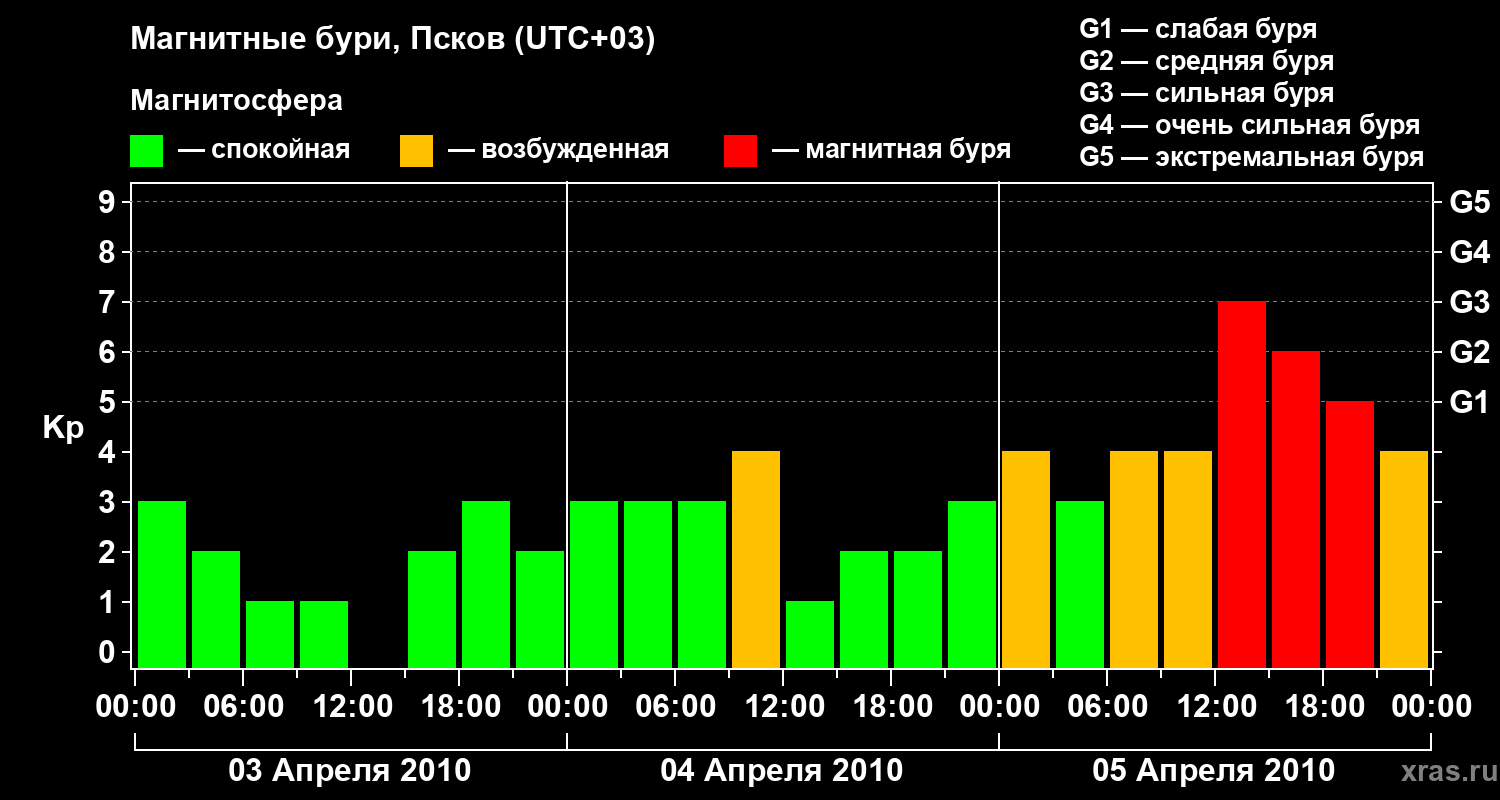
Task: Click the '— магнитная буря' legend label
Action: pyautogui.click(x=892, y=150)
